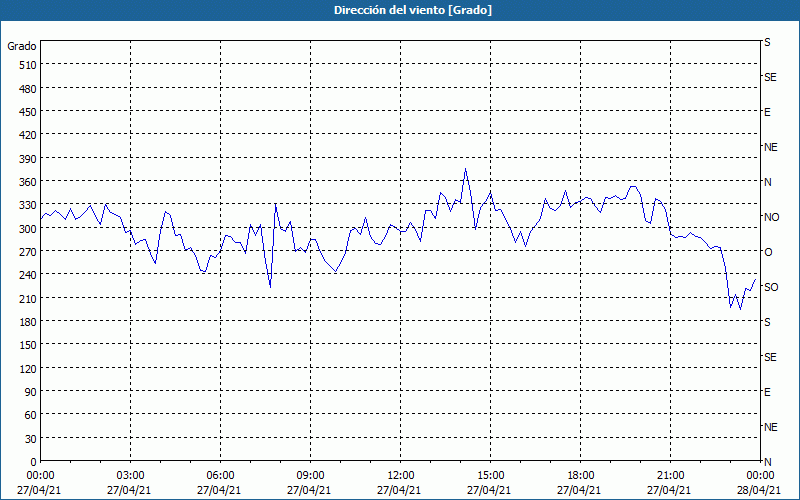Click the 210 degree axis label
Image resolution: width=800 pixels, height=500 pixels.
pos(28,298)
